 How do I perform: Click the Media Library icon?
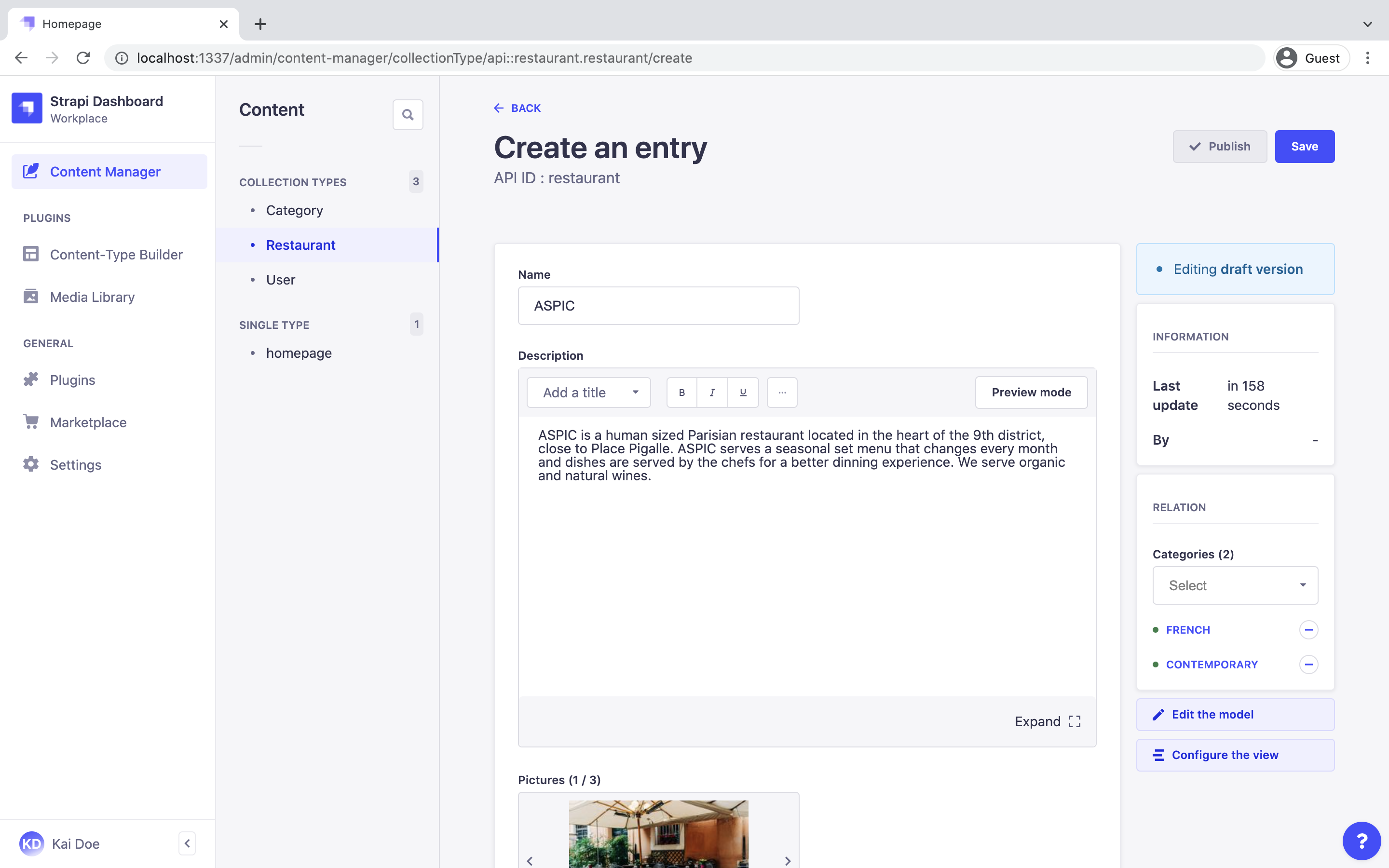pos(31,297)
